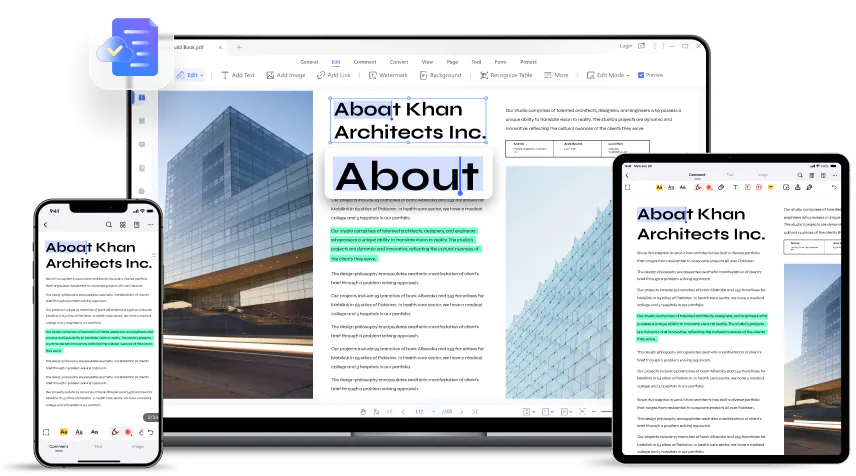This screenshot has height=476, width=856.
Task: Open the General tab on the laptop
Action: 309,62
